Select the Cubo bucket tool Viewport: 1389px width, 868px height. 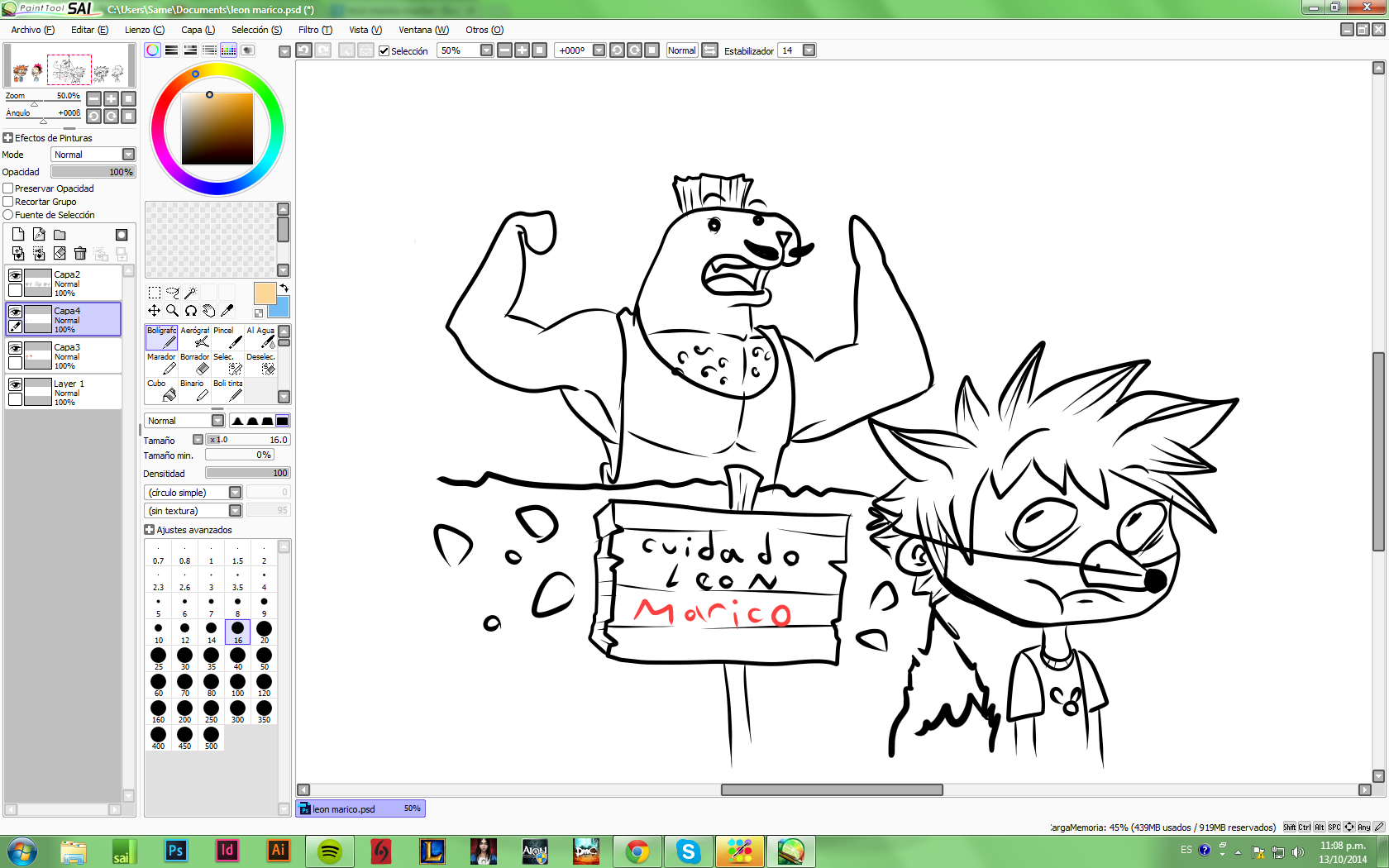(x=161, y=390)
